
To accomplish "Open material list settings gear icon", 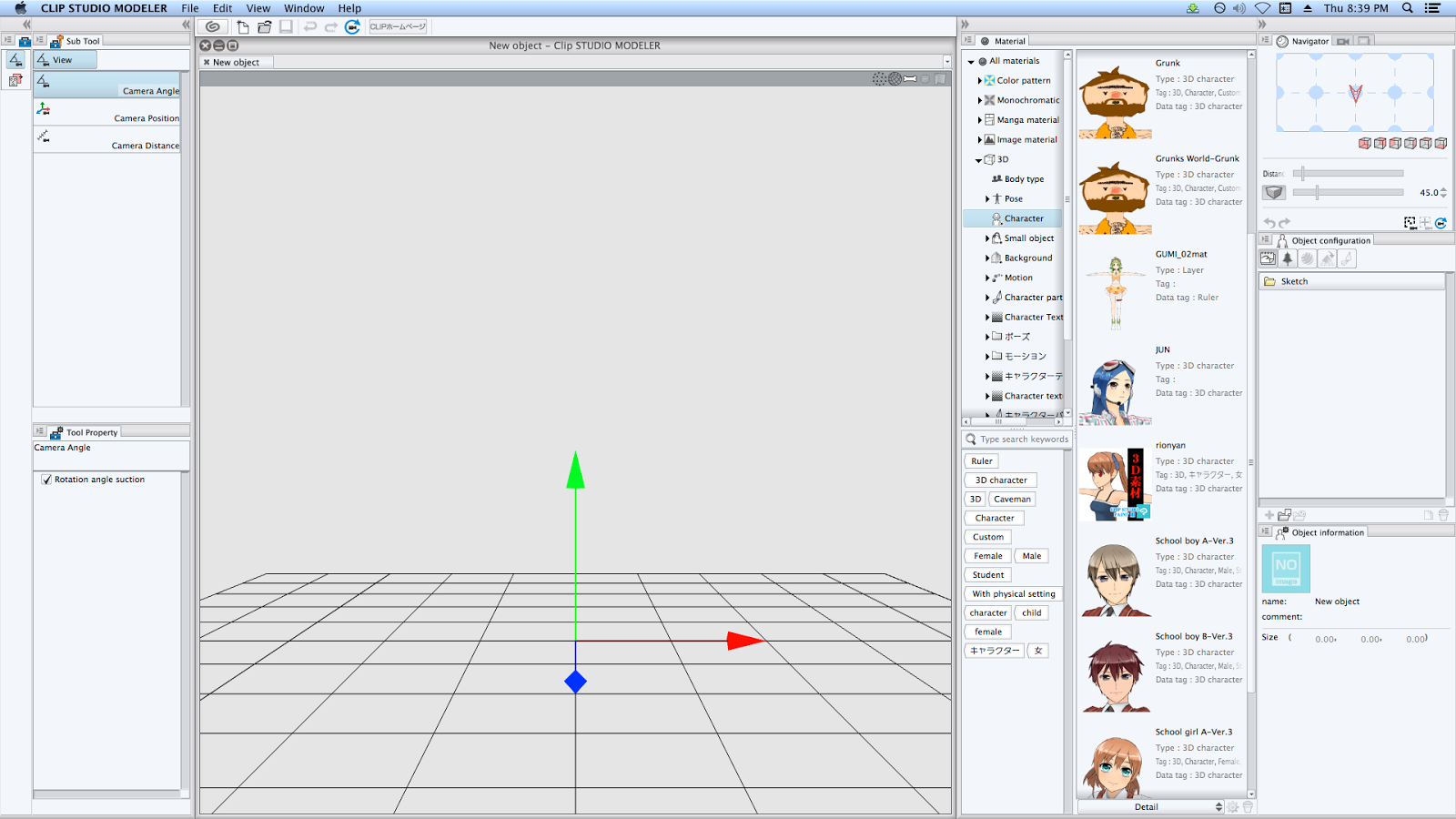I will tap(1233, 807).
